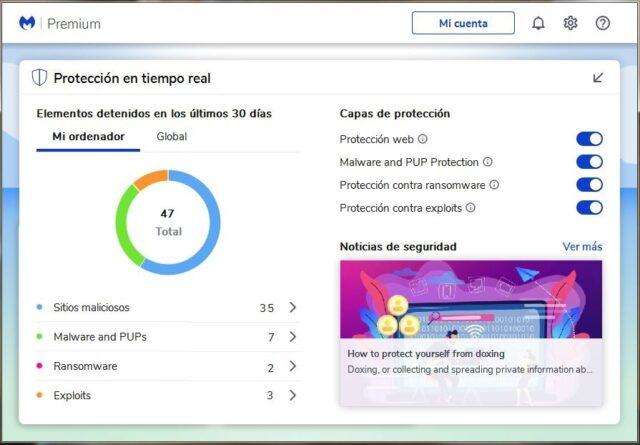
Task: Toggle the Malware and PUP Protection switch
Action: 589,162
